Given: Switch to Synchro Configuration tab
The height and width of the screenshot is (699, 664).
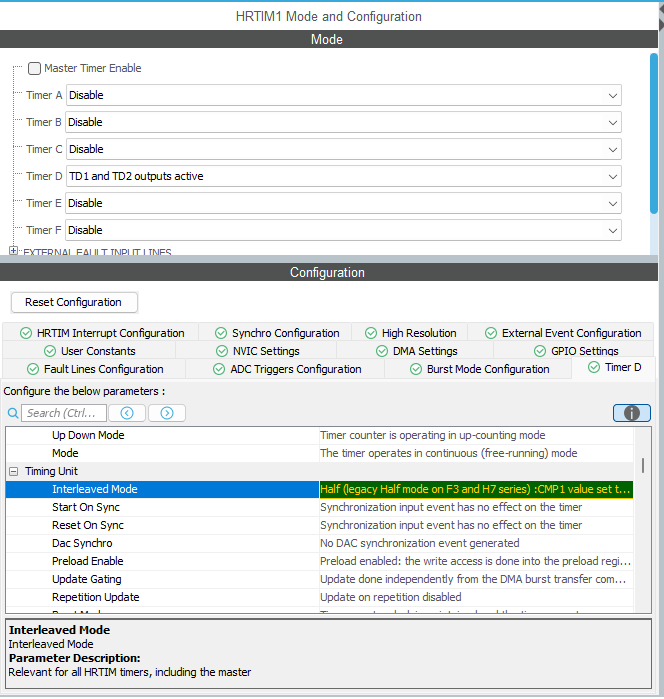Looking at the screenshot, I should click(x=277, y=333).
